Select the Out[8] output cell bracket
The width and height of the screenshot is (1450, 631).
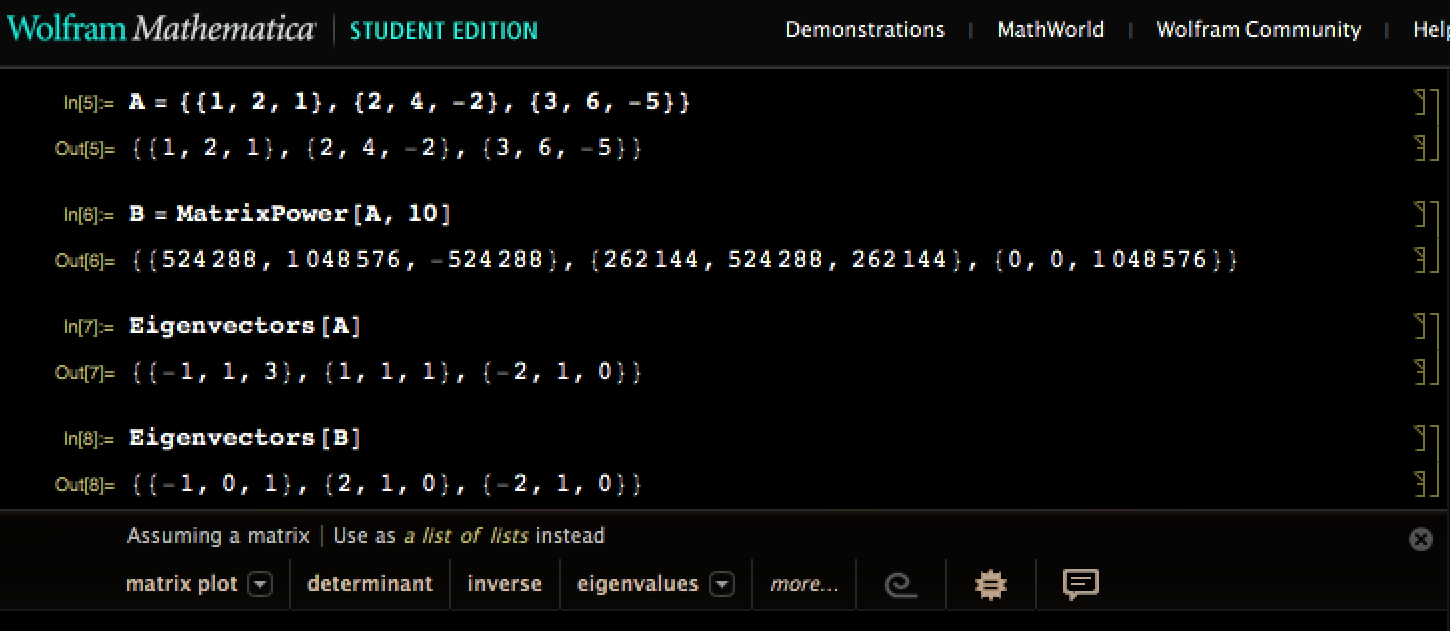pos(1419,484)
